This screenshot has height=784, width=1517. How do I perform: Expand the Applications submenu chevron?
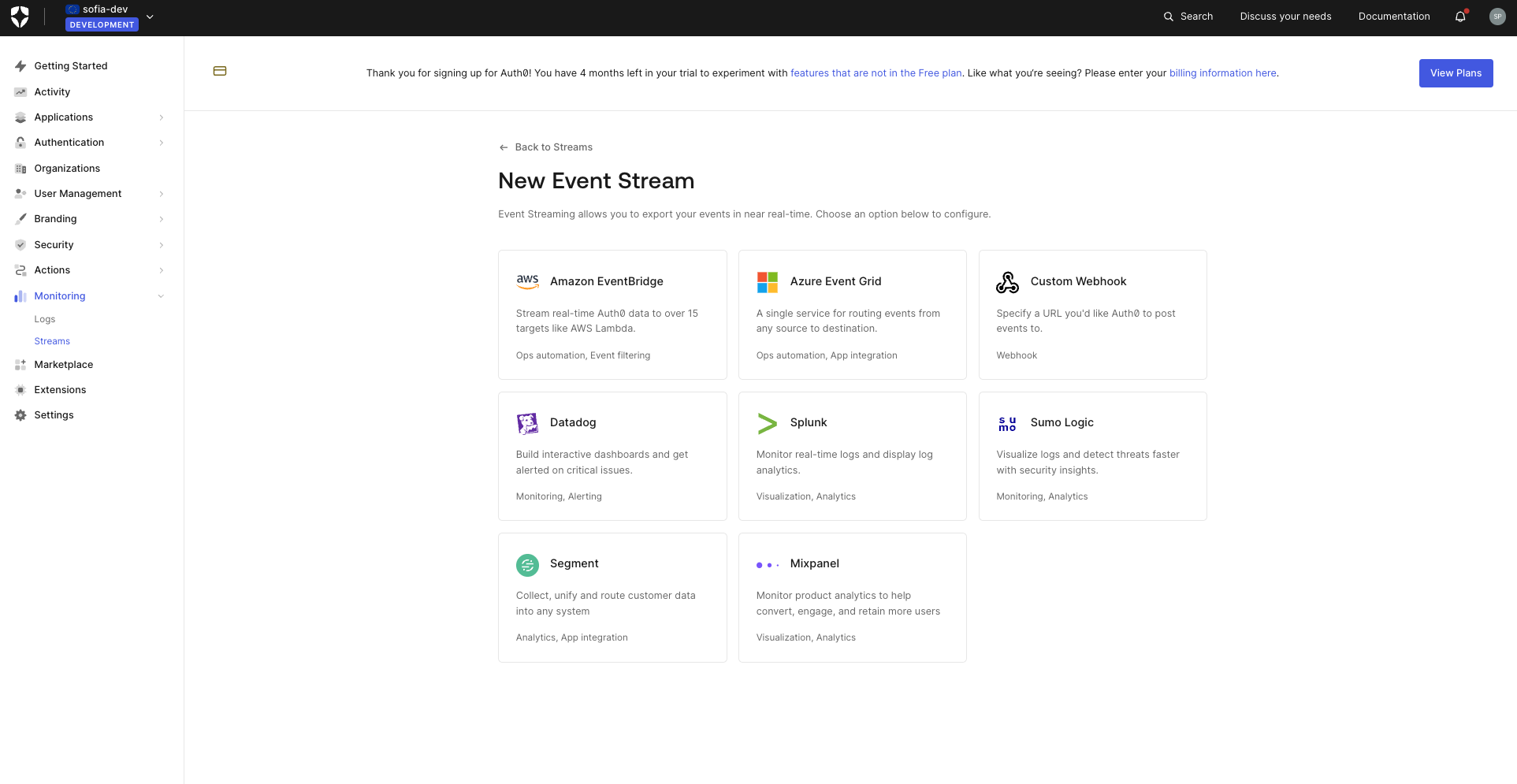pyautogui.click(x=162, y=117)
